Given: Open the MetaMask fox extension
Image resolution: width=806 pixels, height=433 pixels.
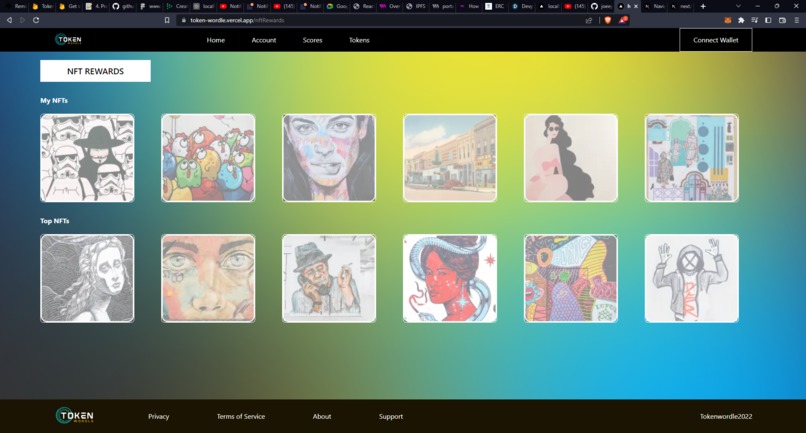Looking at the screenshot, I should pyautogui.click(x=727, y=20).
